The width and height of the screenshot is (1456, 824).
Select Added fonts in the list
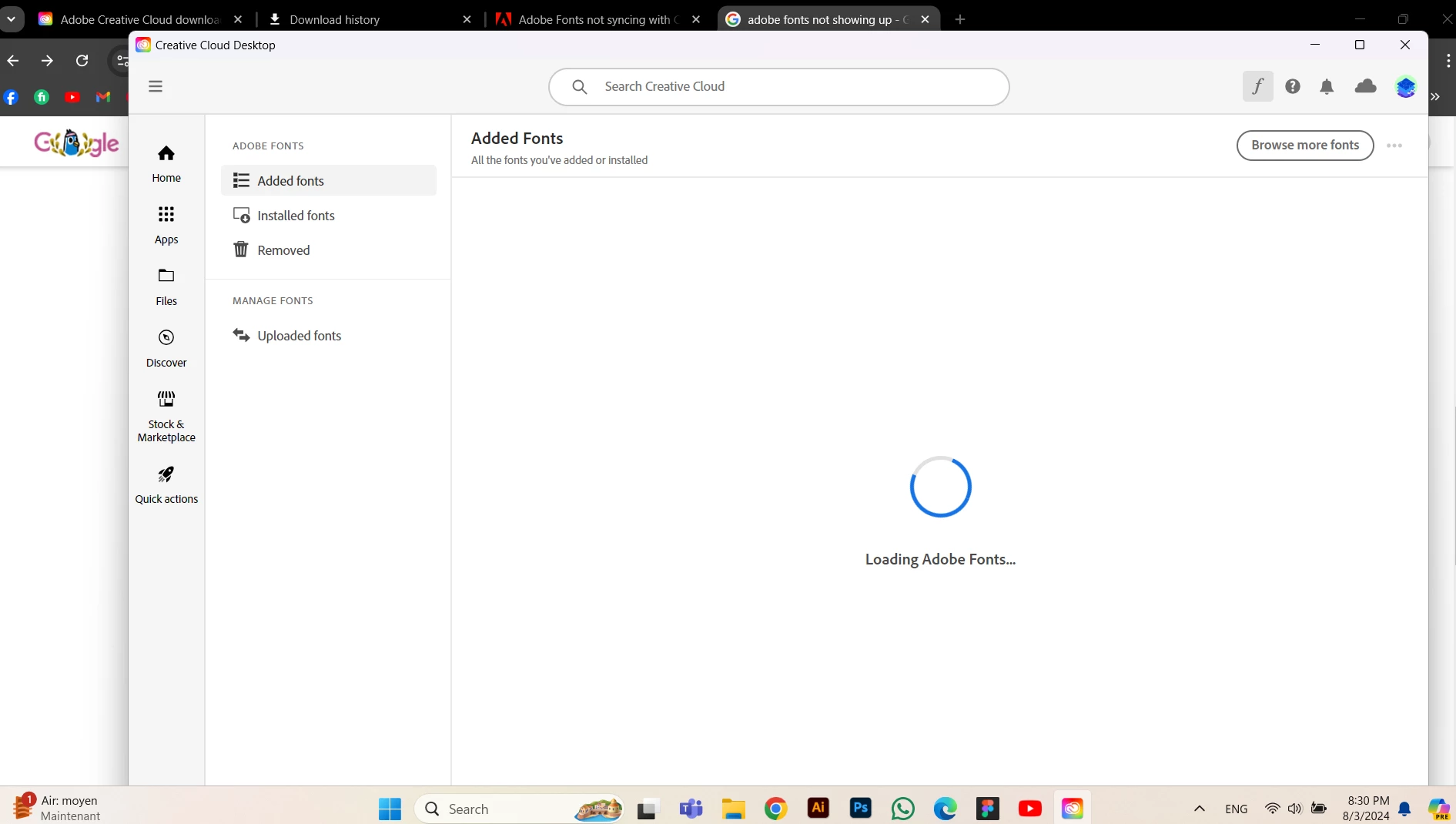point(329,180)
